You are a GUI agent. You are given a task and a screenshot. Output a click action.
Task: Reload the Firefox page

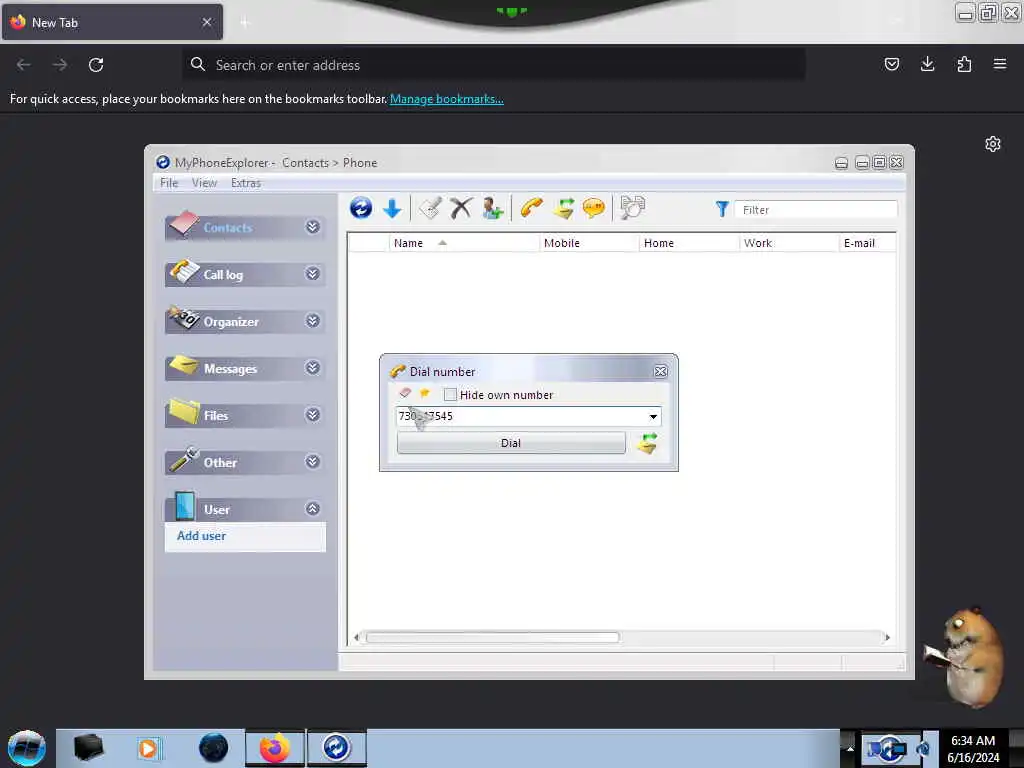pos(96,65)
